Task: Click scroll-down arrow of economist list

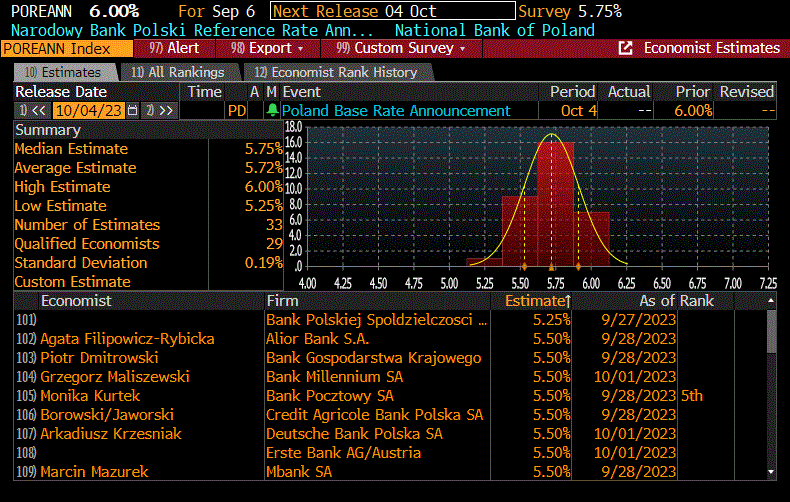Action: [771, 472]
